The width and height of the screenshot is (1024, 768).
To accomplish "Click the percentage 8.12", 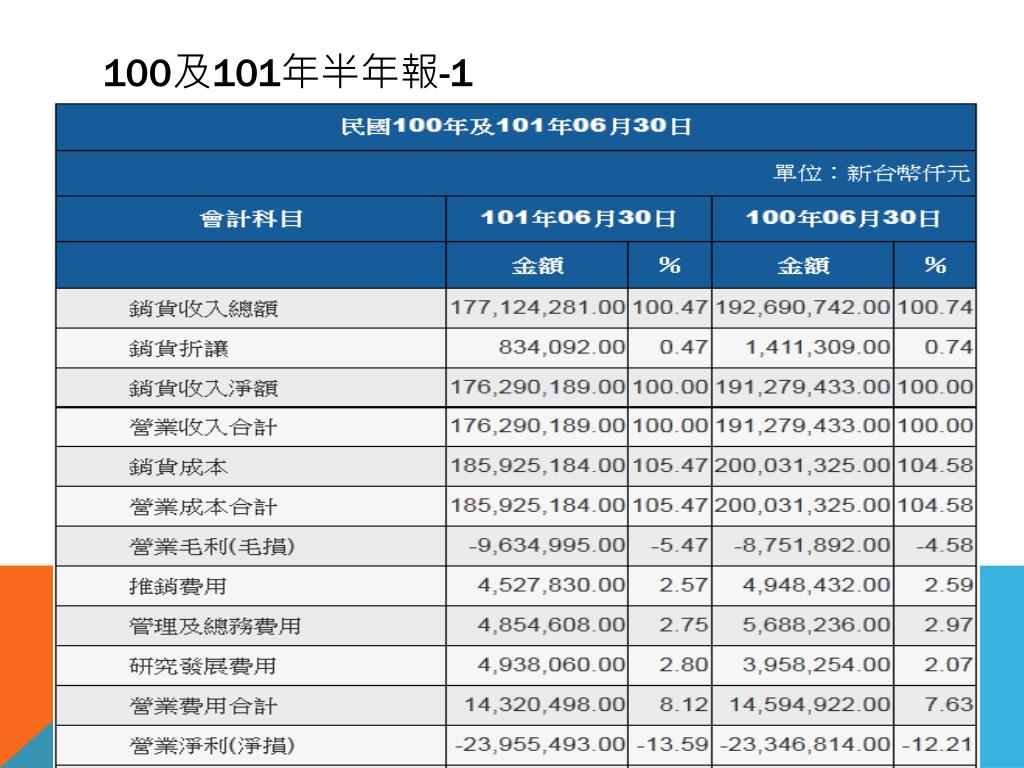I will click(684, 705).
